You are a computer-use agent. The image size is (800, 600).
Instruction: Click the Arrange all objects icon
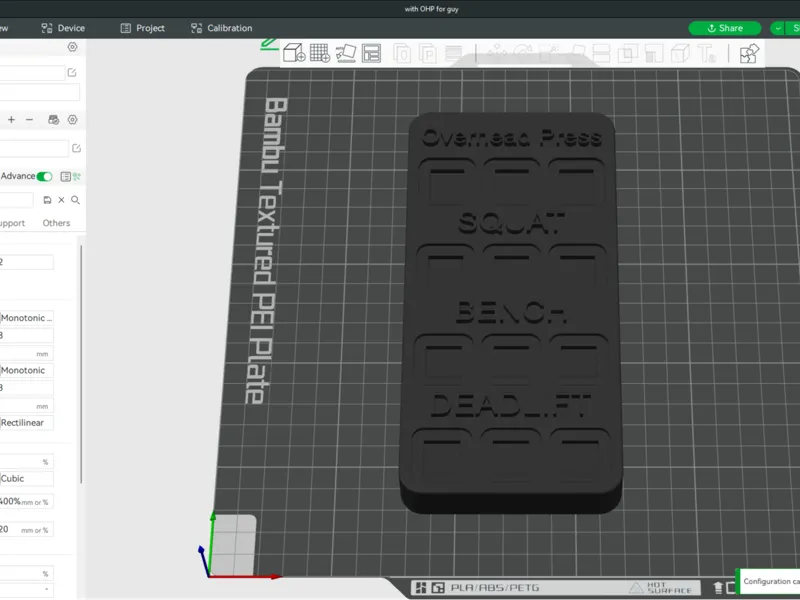[371, 53]
